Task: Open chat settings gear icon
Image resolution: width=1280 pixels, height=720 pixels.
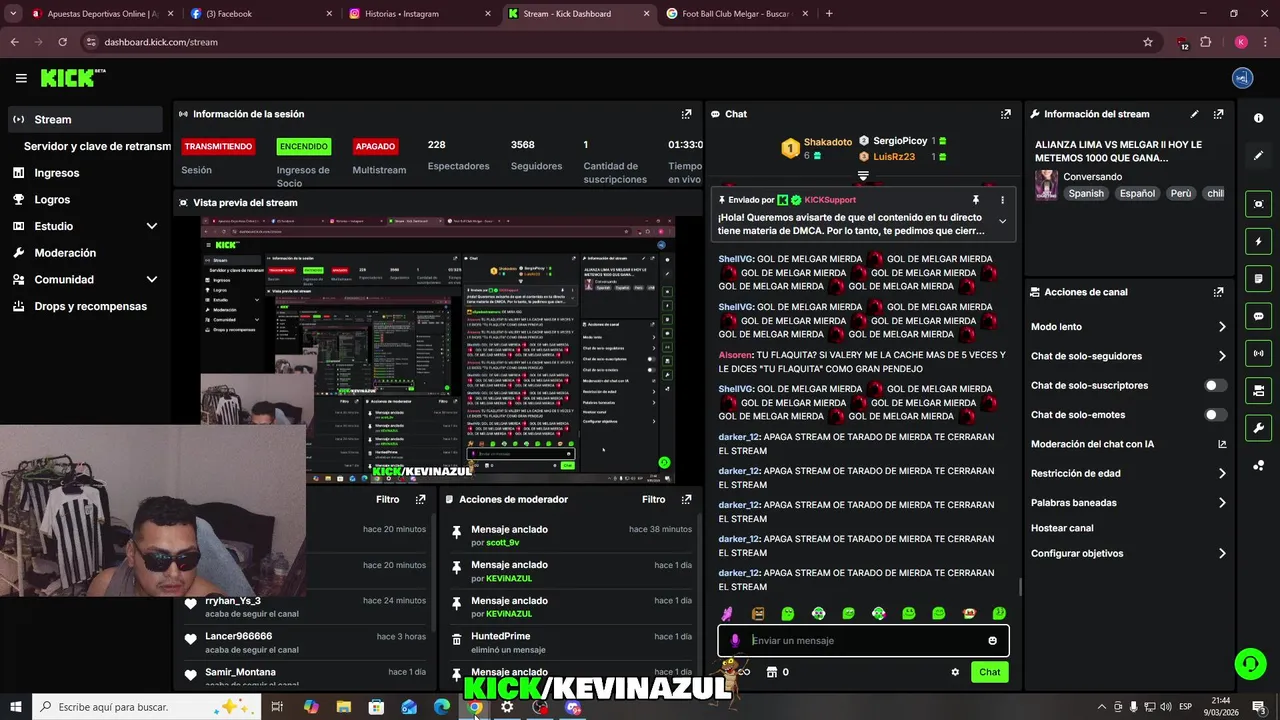Action: click(955, 672)
